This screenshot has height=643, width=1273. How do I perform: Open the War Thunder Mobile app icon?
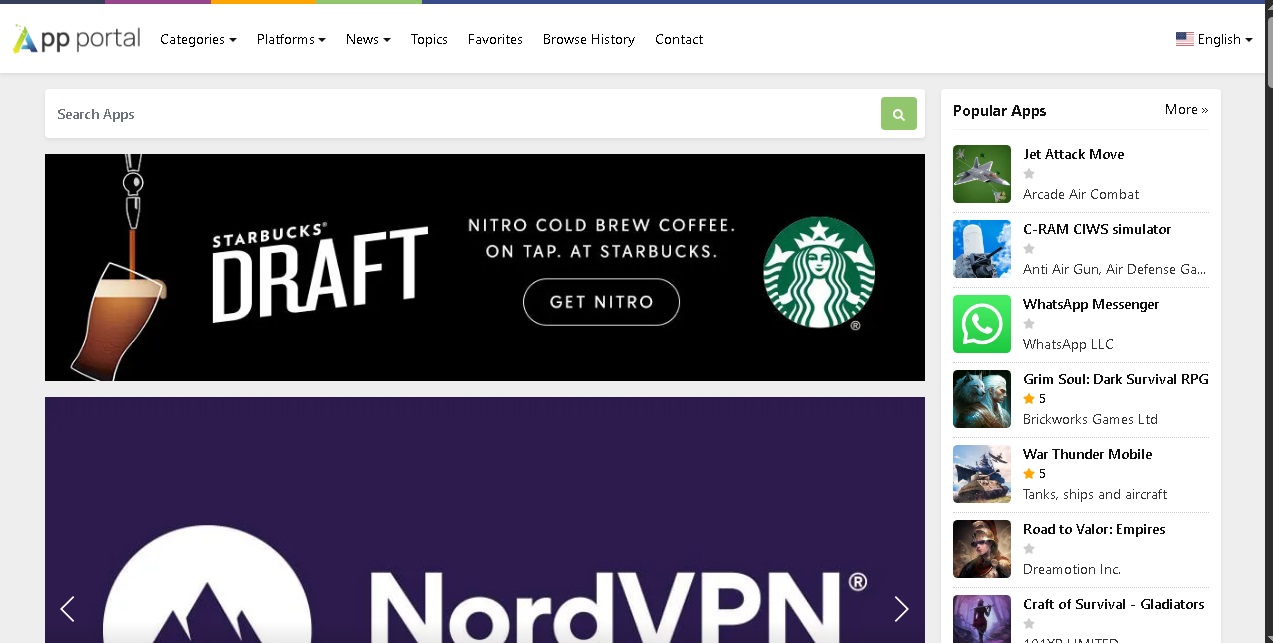(x=982, y=474)
